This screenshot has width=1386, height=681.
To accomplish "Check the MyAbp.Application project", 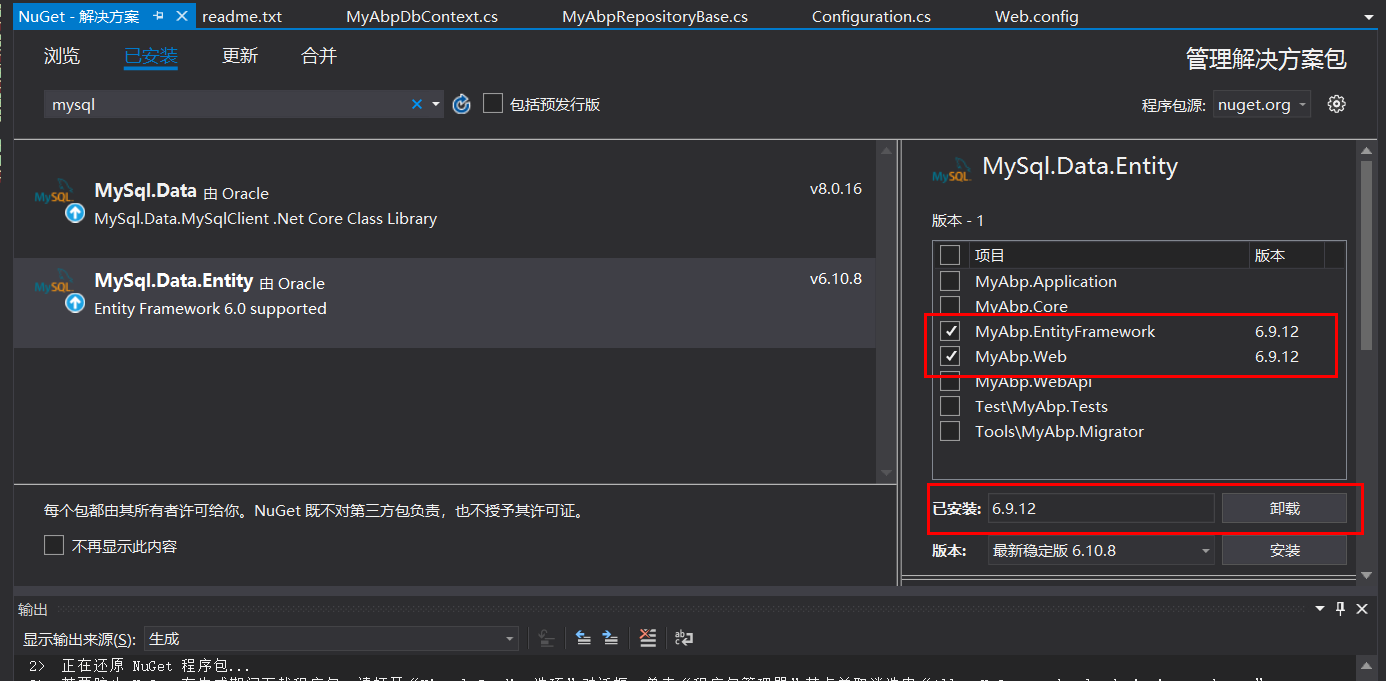I will (x=950, y=281).
